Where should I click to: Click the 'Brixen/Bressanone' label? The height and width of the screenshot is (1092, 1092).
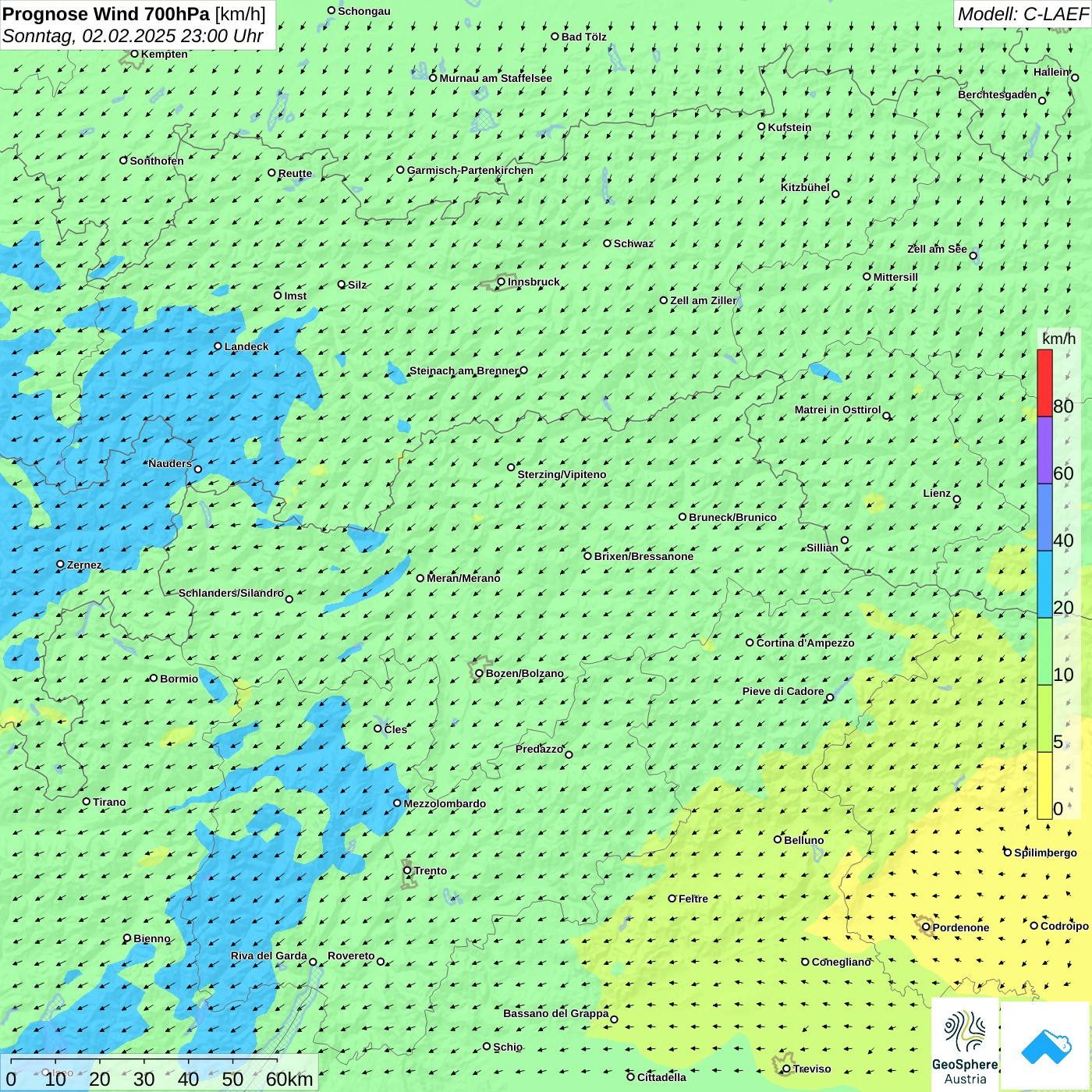[x=643, y=556]
